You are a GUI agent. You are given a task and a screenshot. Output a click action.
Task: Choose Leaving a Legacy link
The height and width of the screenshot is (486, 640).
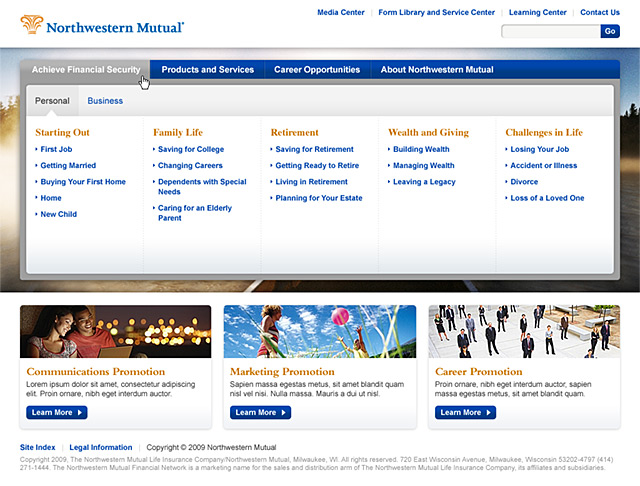click(x=424, y=182)
